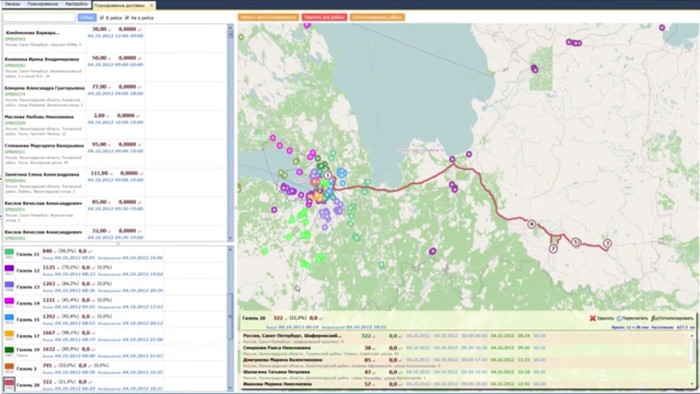Pick the dark purple Газель 12 color swatch
This screenshot has width=700, height=394.
(9, 269)
